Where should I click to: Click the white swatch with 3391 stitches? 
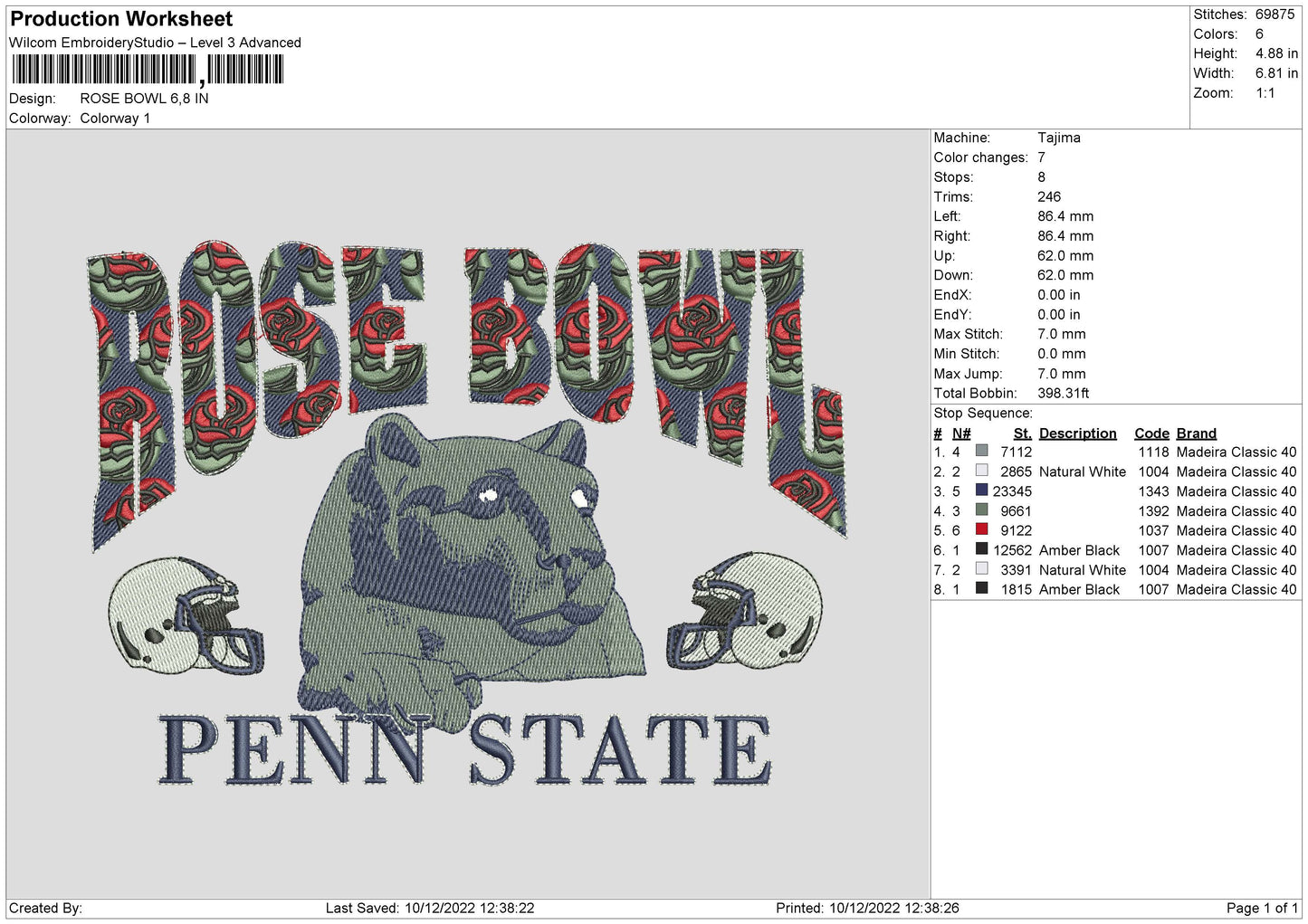981,568
